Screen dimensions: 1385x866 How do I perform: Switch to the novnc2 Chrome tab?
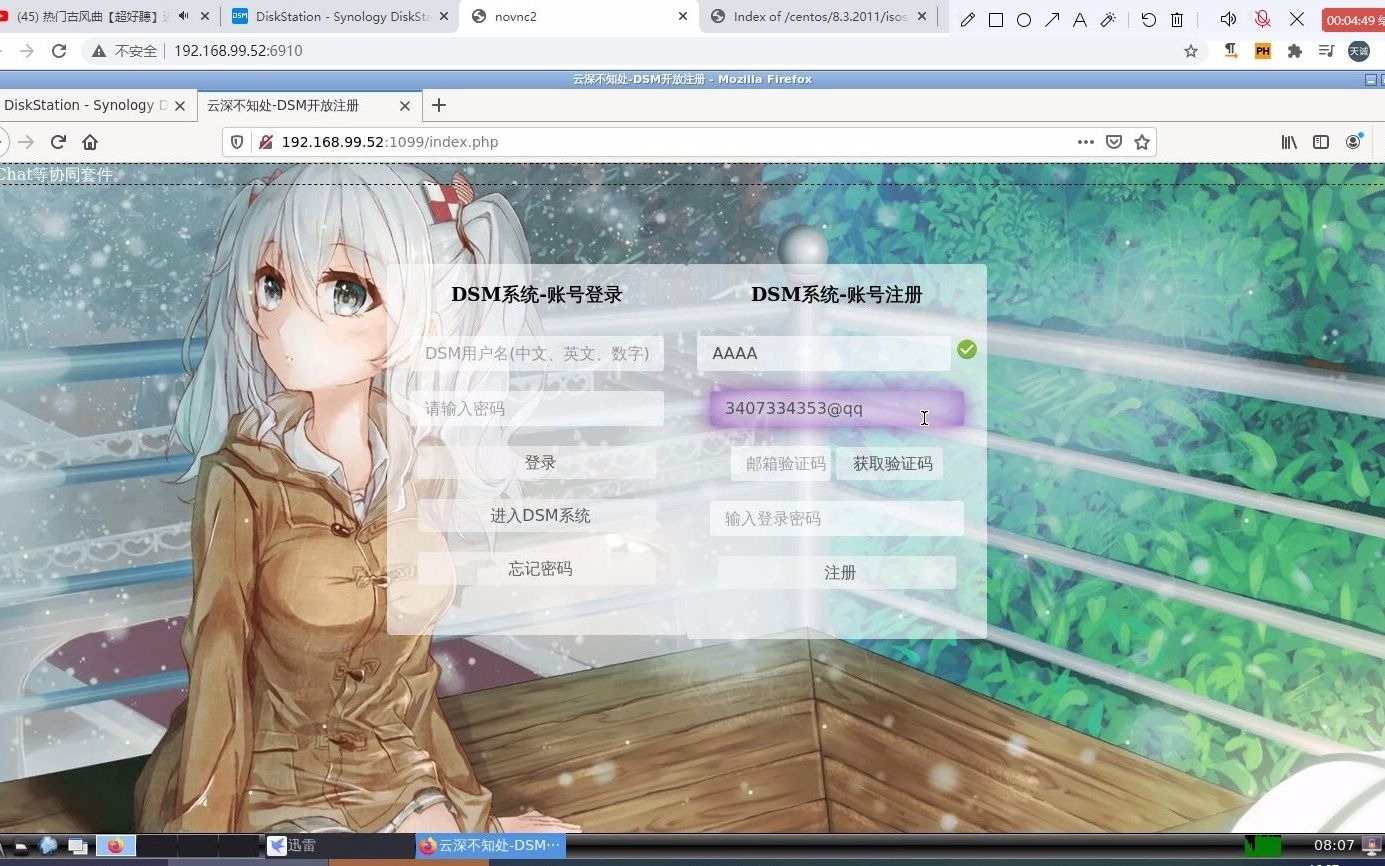(578, 17)
